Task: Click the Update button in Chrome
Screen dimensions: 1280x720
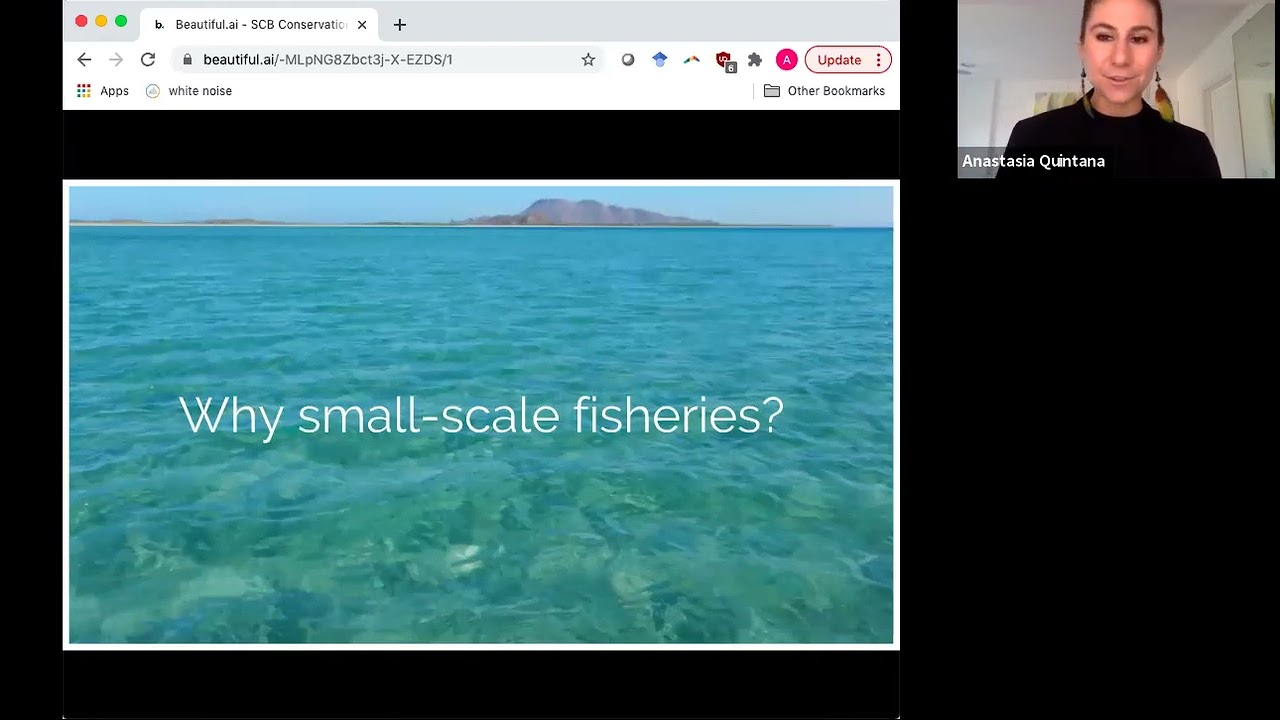Action: tap(839, 60)
